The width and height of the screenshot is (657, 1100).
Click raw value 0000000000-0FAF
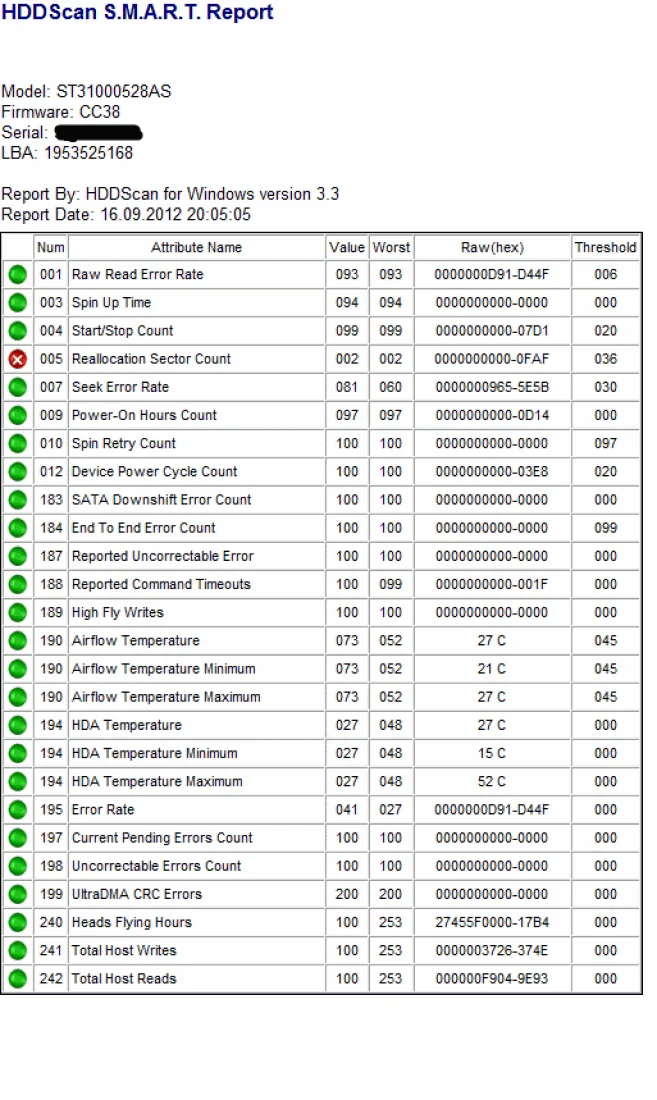coord(492,358)
